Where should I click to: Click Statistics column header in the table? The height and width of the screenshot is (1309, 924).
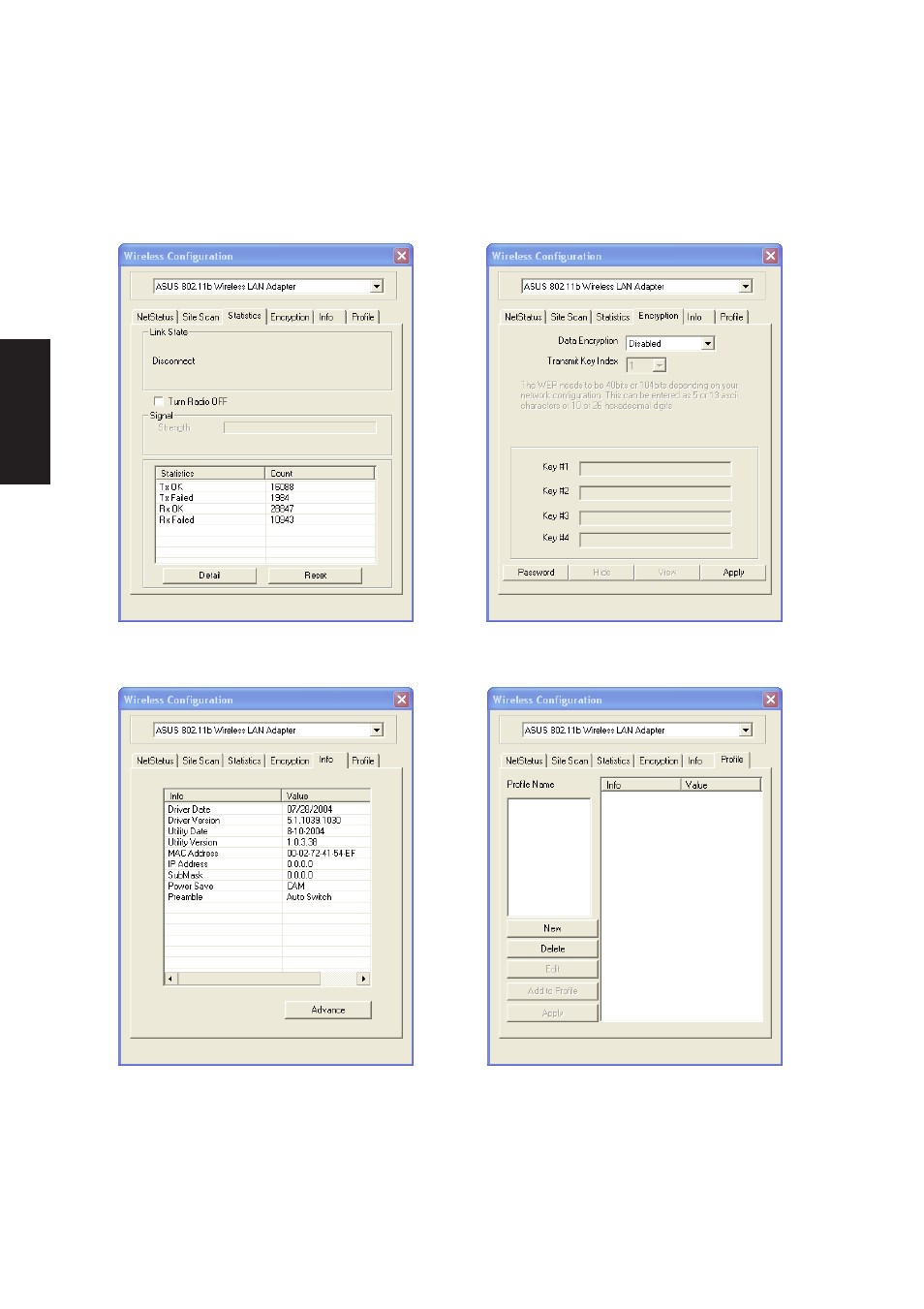(x=210, y=474)
